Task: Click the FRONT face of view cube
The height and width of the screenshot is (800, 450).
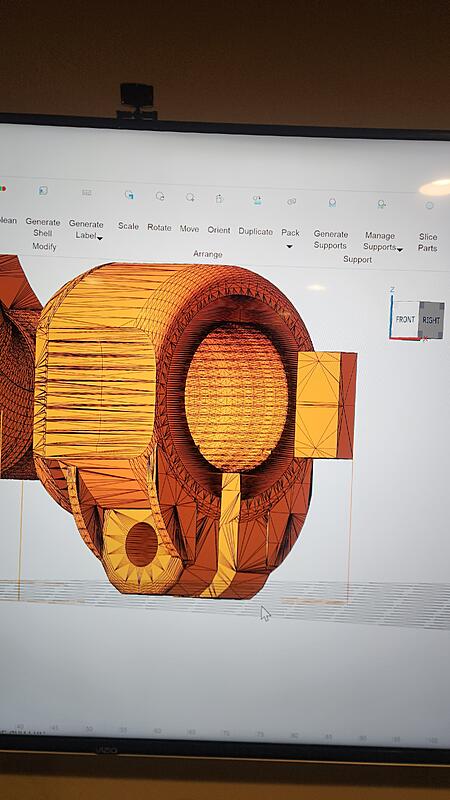Action: point(405,319)
